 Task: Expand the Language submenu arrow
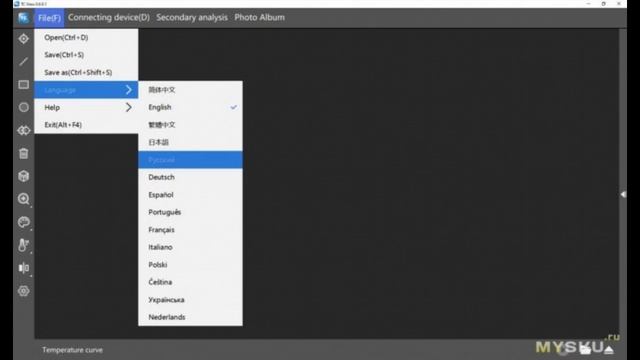[x=129, y=90]
